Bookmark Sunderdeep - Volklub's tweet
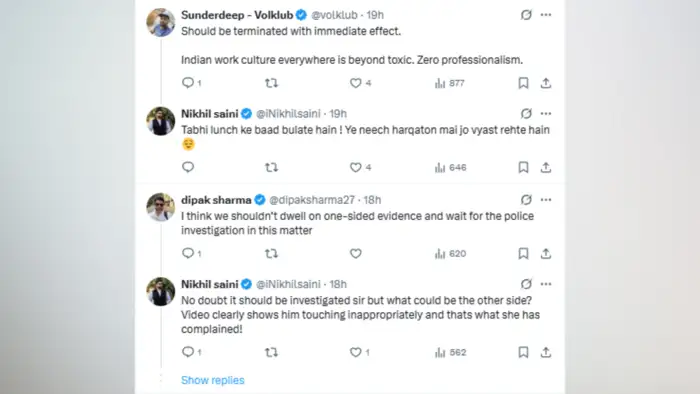The width and height of the screenshot is (700, 394). pos(523,83)
